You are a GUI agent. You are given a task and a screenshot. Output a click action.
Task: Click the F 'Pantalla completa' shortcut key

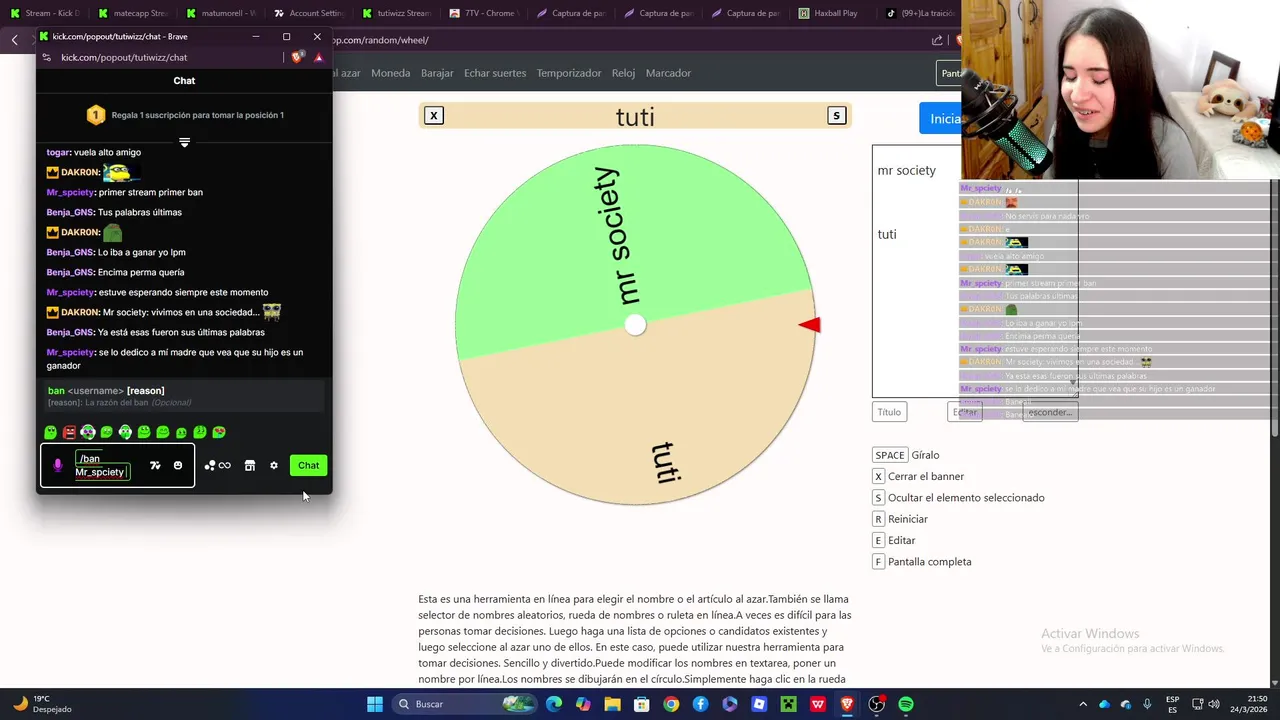(878, 562)
